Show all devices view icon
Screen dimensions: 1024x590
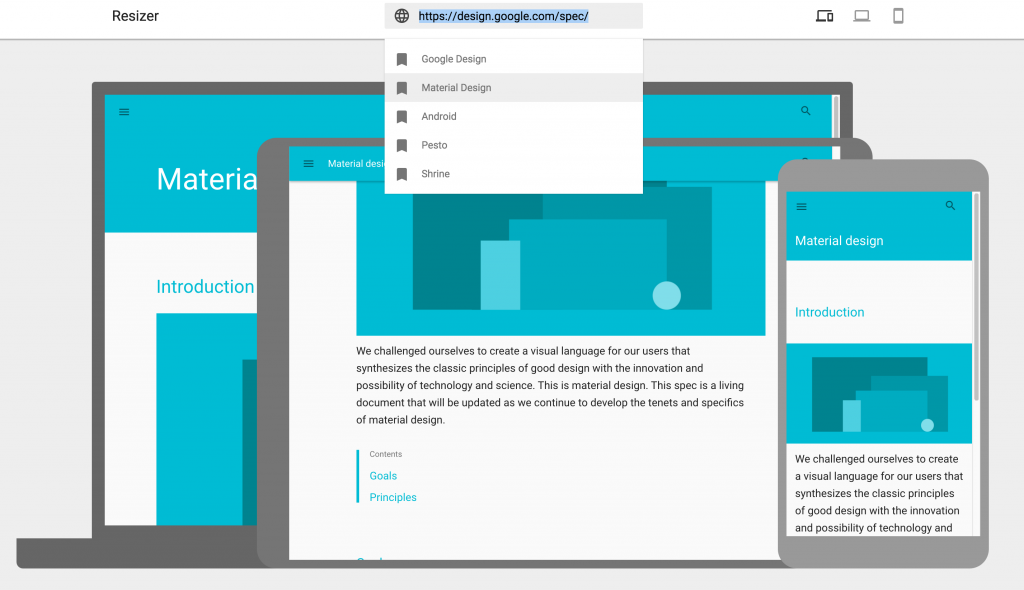(824, 16)
